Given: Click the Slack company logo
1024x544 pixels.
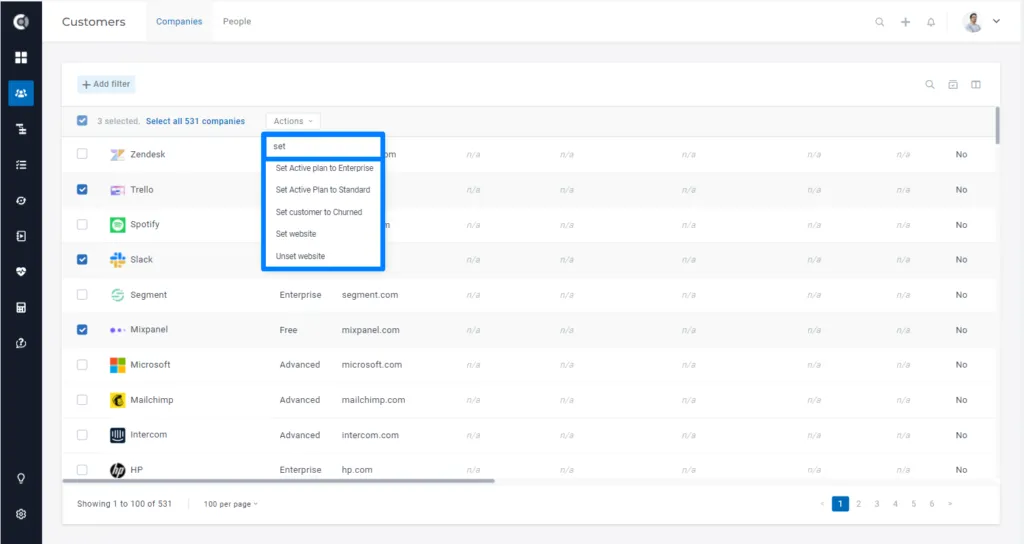Looking at the screenshot, I should (x=118, y=260).
